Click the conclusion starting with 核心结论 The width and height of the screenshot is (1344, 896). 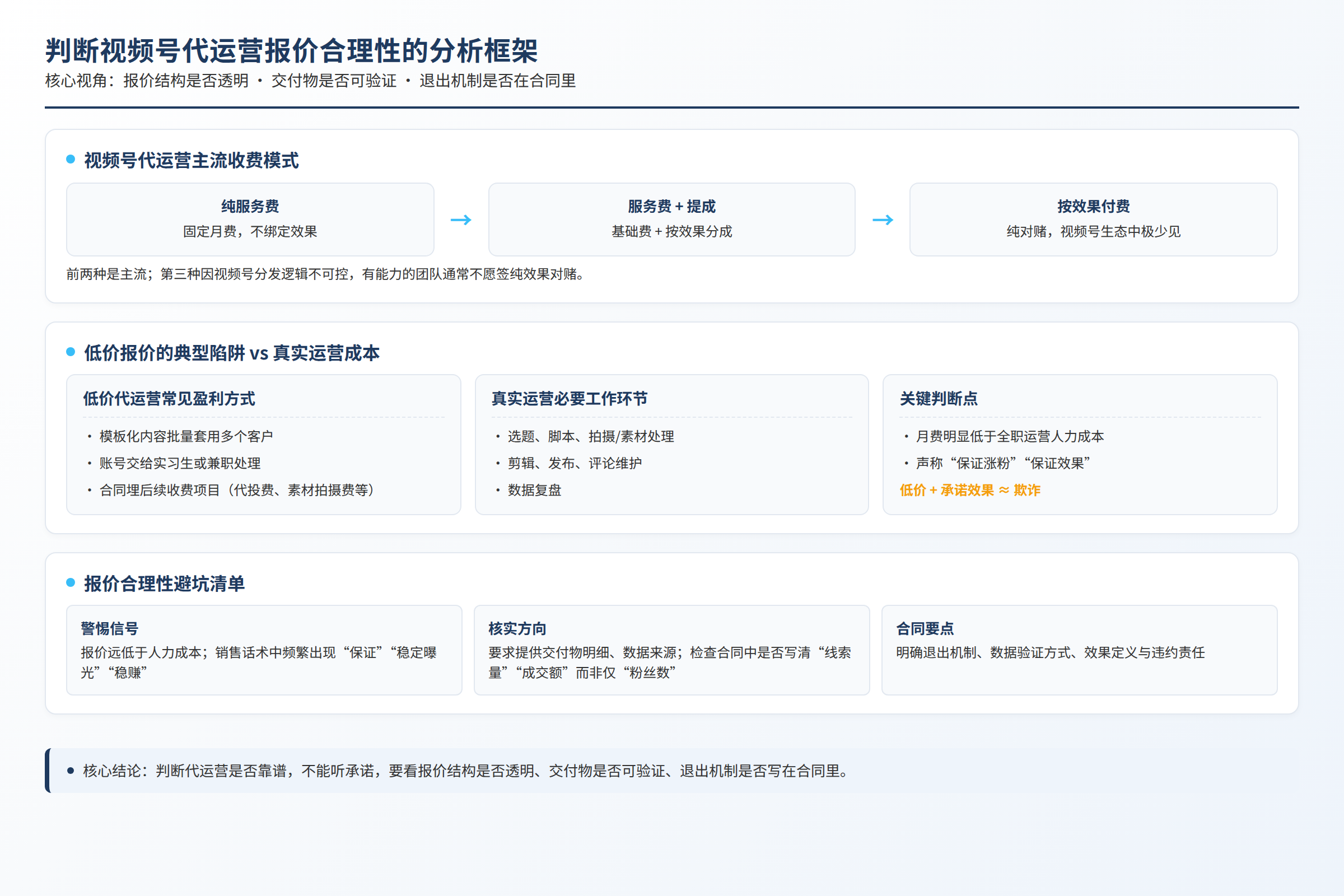(x=468, y=771)
